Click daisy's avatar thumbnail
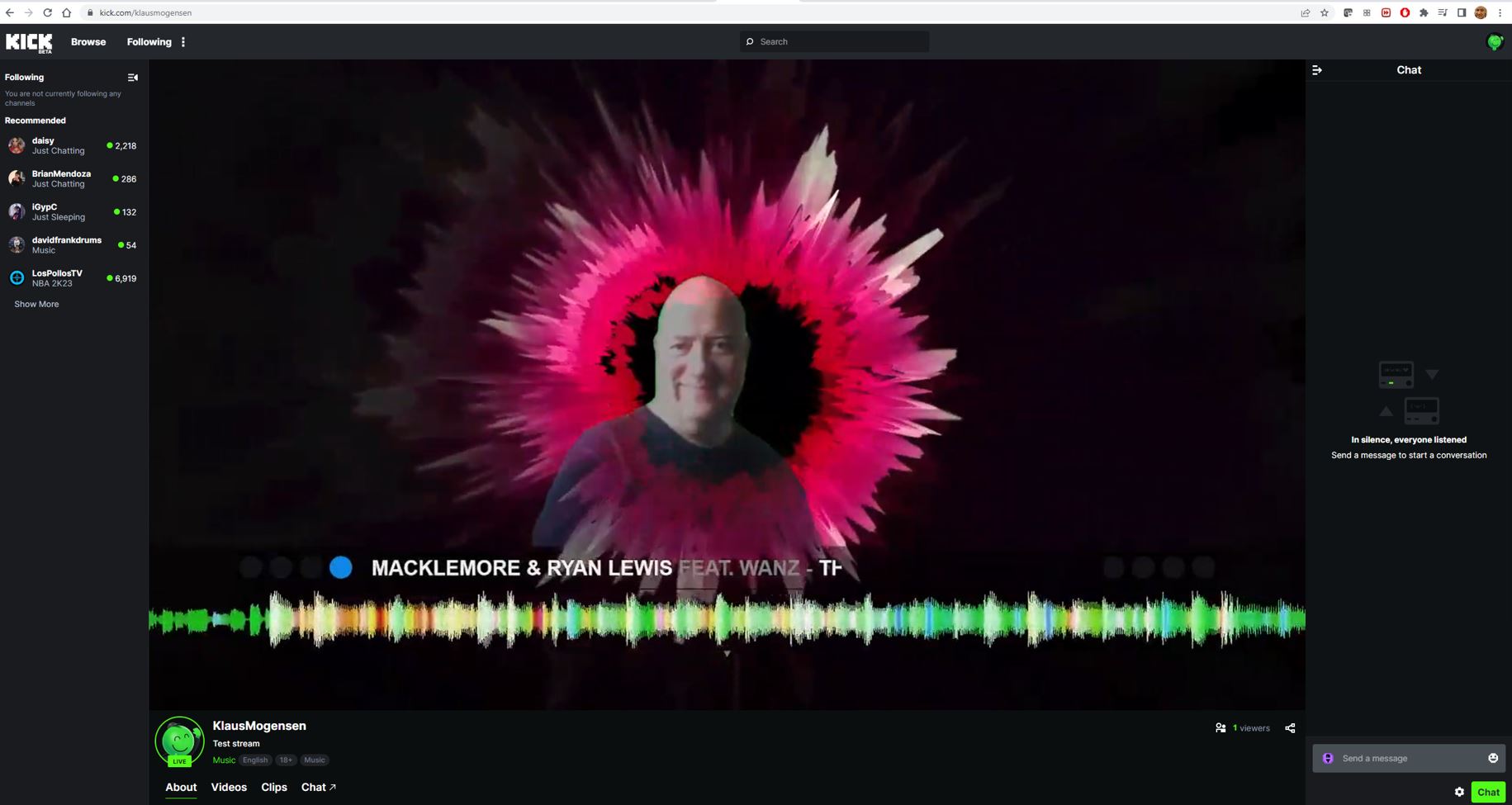The height and width of the screenshot is (805, 1512). click(x=17, y=146)
